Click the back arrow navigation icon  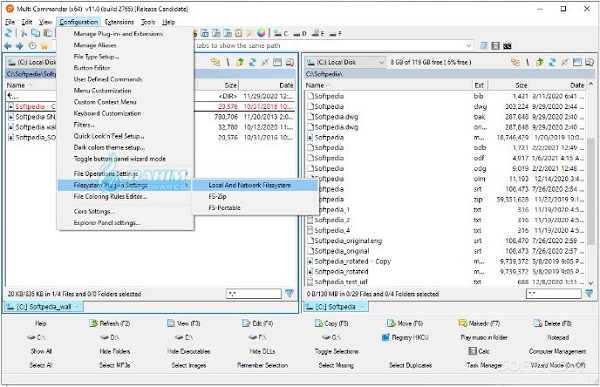8,46
